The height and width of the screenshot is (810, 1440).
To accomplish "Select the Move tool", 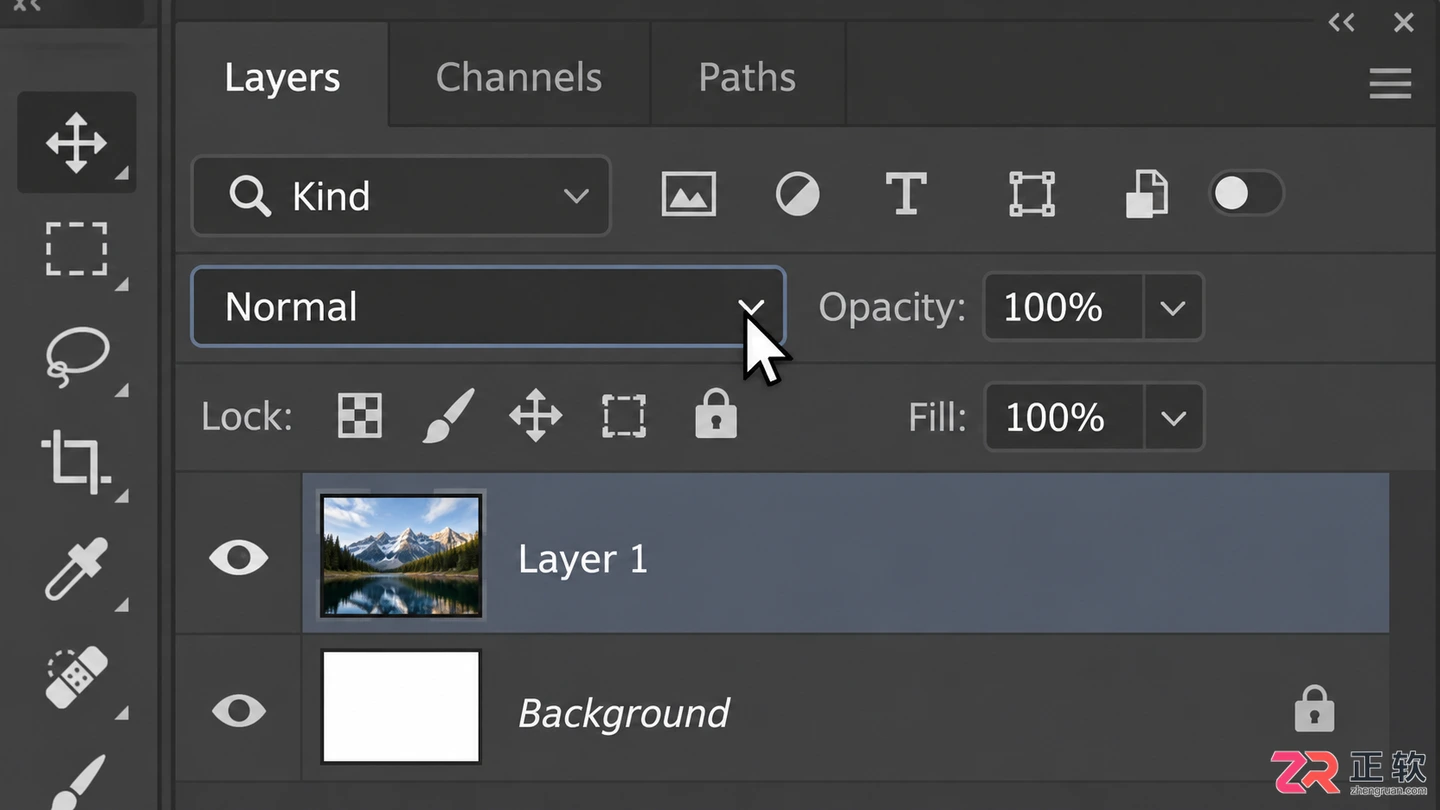I will click(77, 142).
